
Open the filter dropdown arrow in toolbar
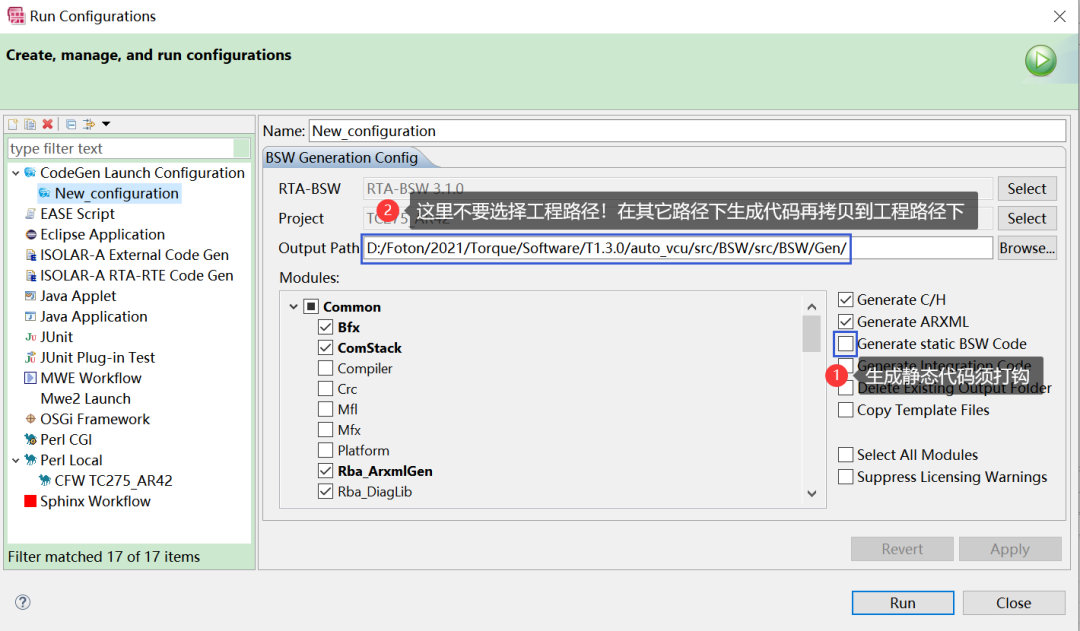[x=106, y=124]
